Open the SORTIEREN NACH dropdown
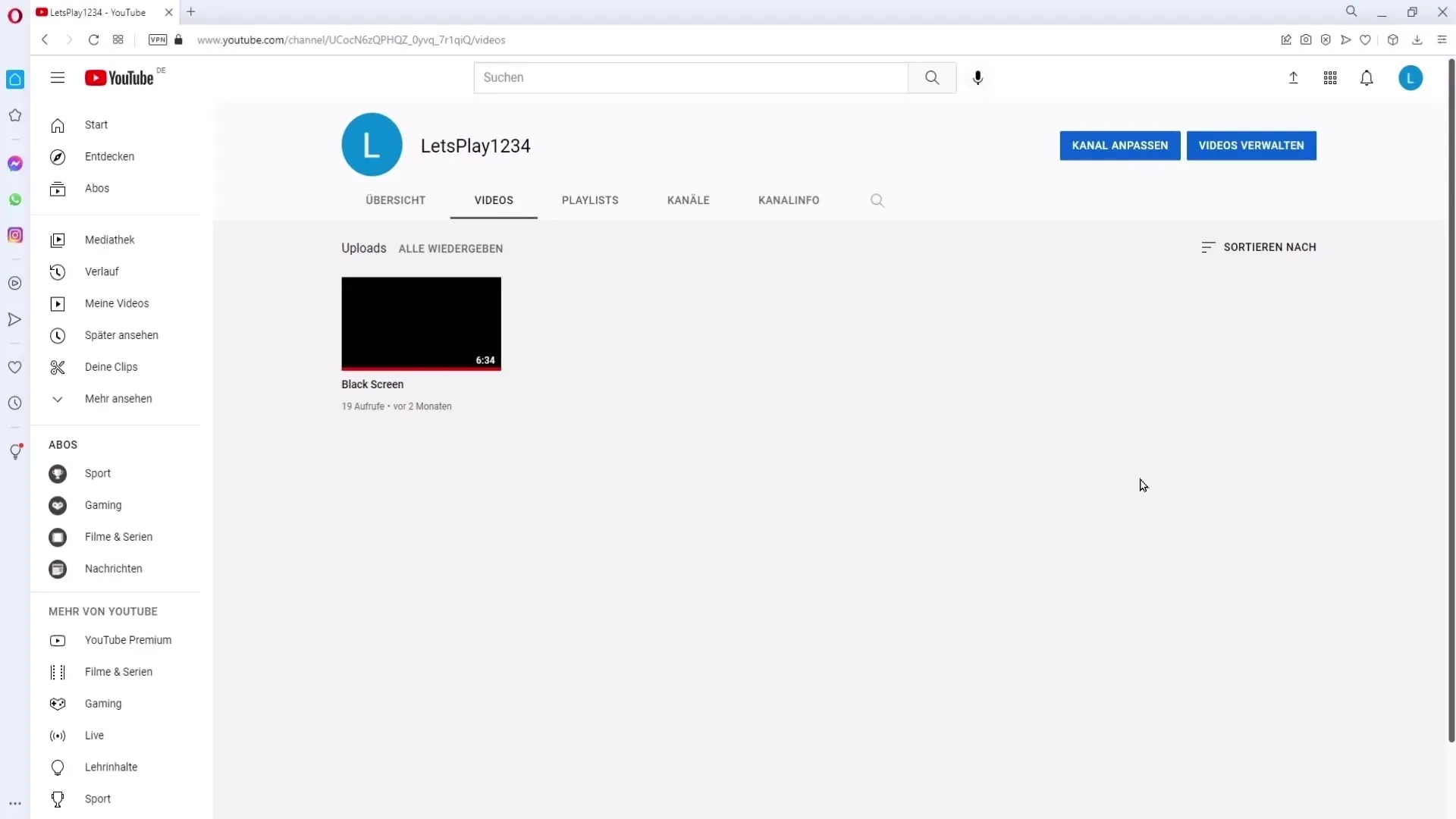This screenshot has width=1456, height=819. tap(1258, 247)
